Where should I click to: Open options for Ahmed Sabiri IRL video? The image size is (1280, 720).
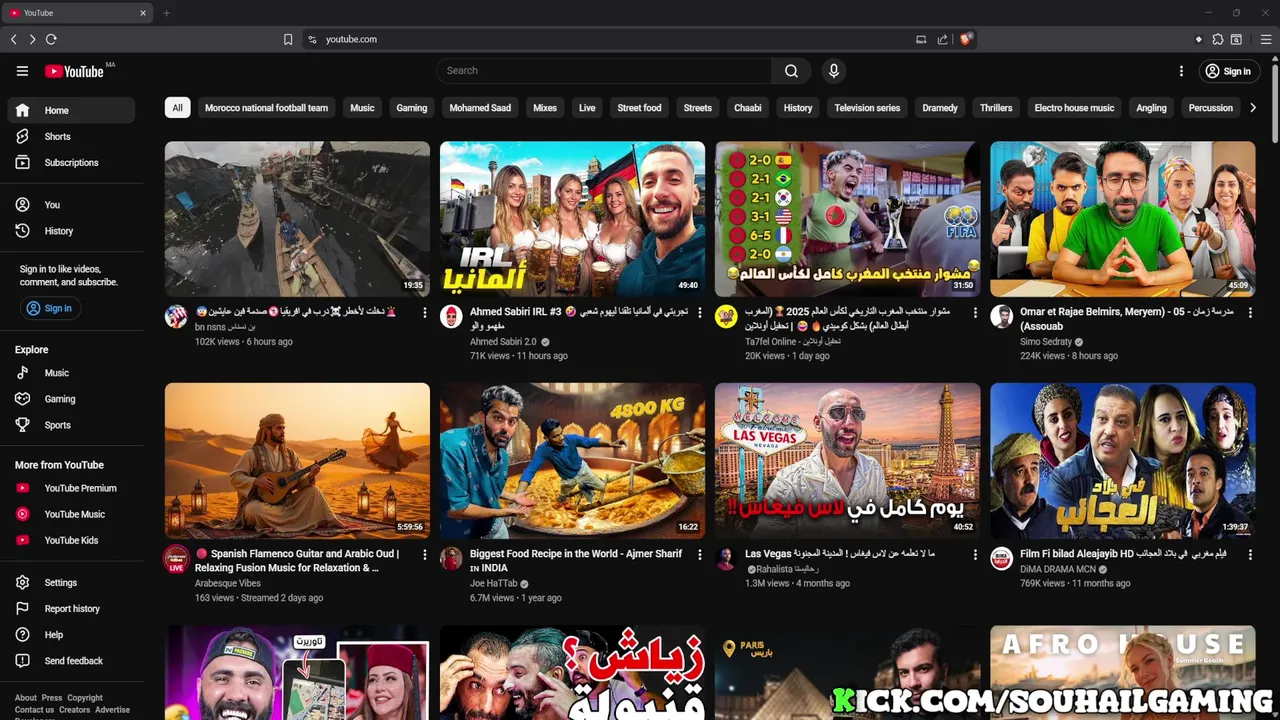tap(699, 313)
